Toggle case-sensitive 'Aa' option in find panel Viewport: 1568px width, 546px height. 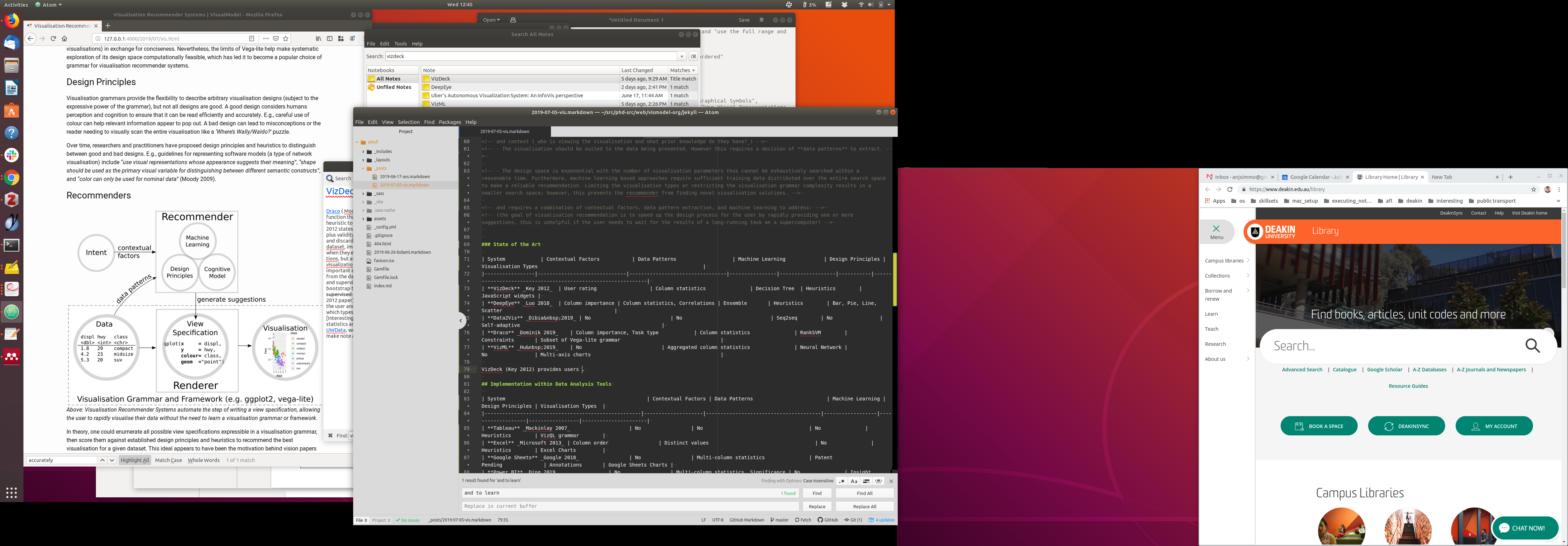pos(853,481)
